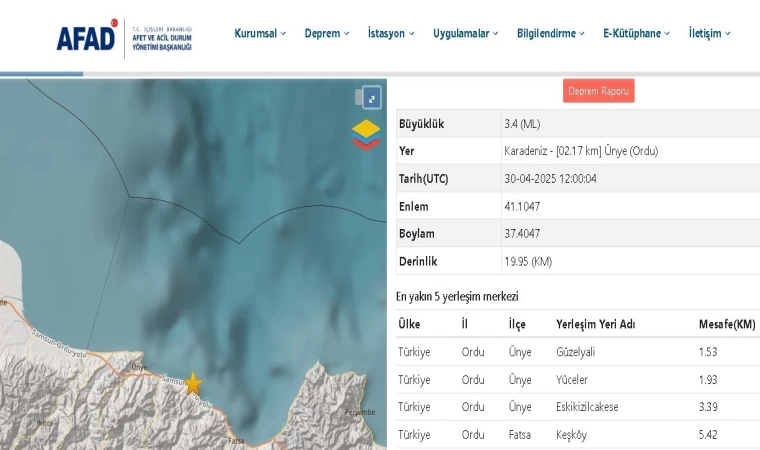Click the earthquake epicenter star marker
This screenshot has height=450, width=760.
[x=193, y=384]
